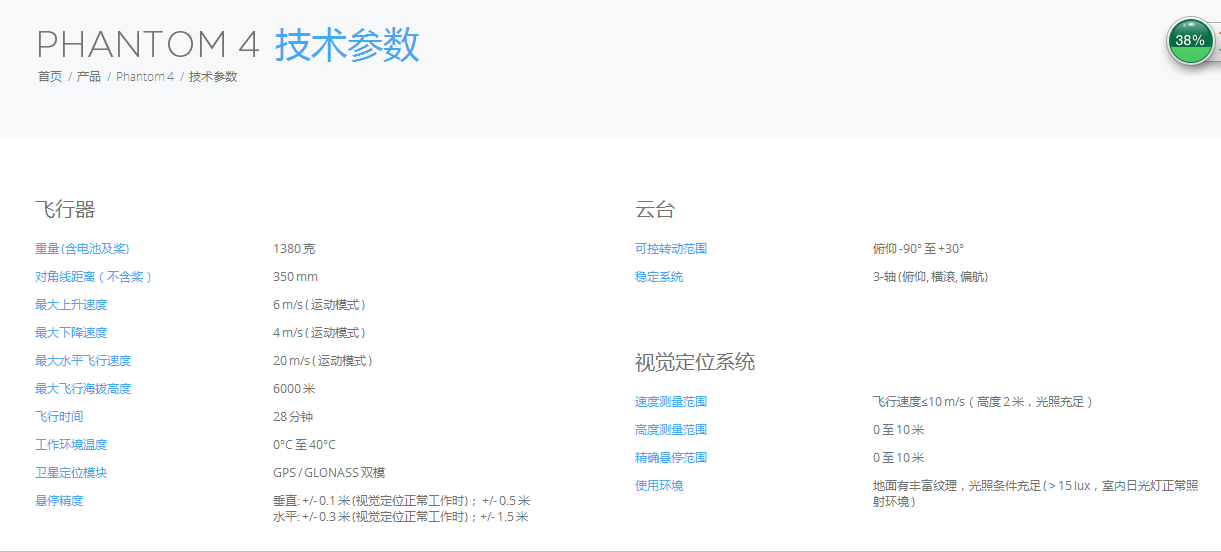Click the 视觉定位系统 section heading
This screenshot has height=552, width=1221.
(695, 362)
